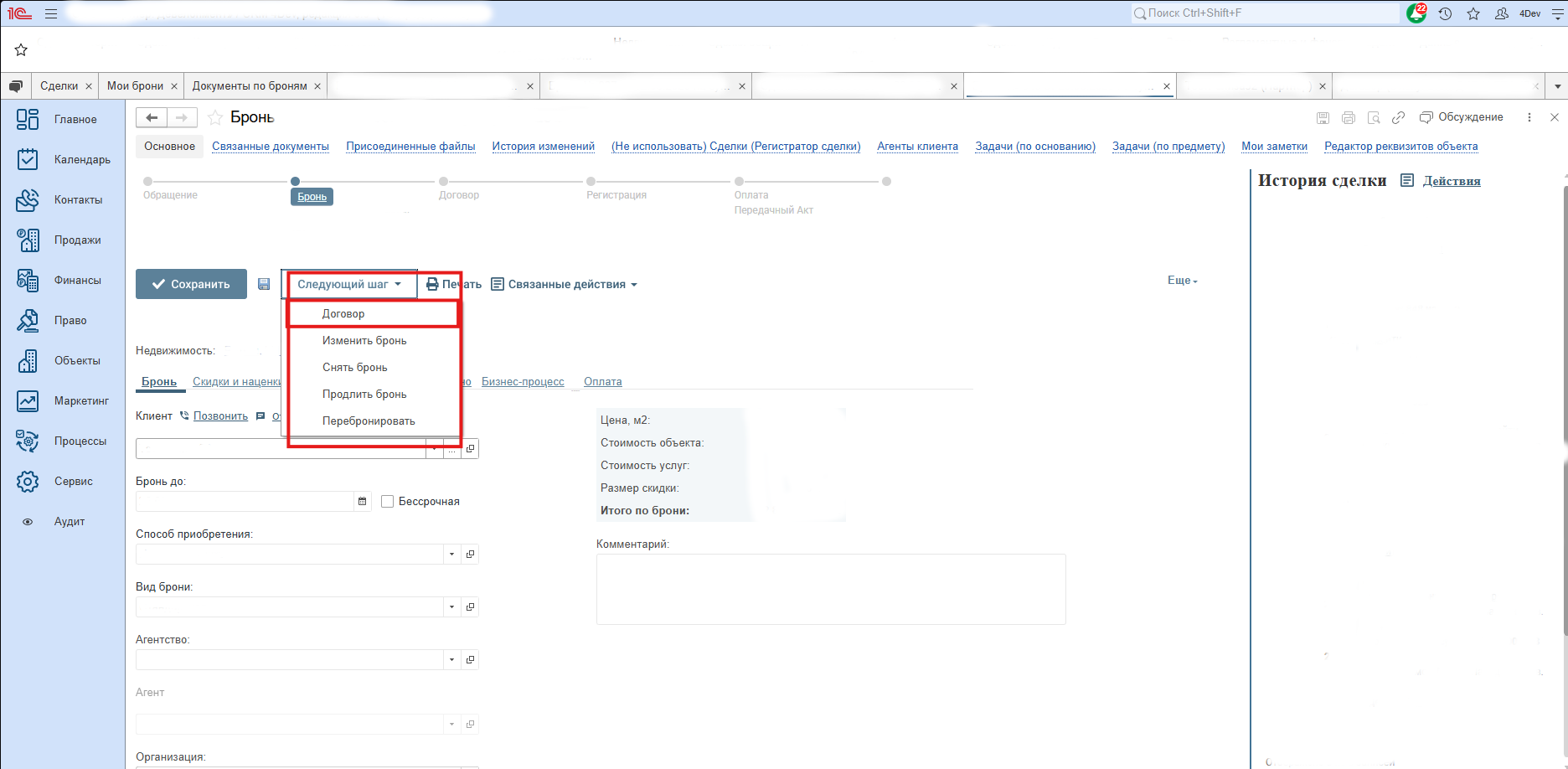Open the История изменений link
The image size is (1568, 769).
[x=543, y=146]
